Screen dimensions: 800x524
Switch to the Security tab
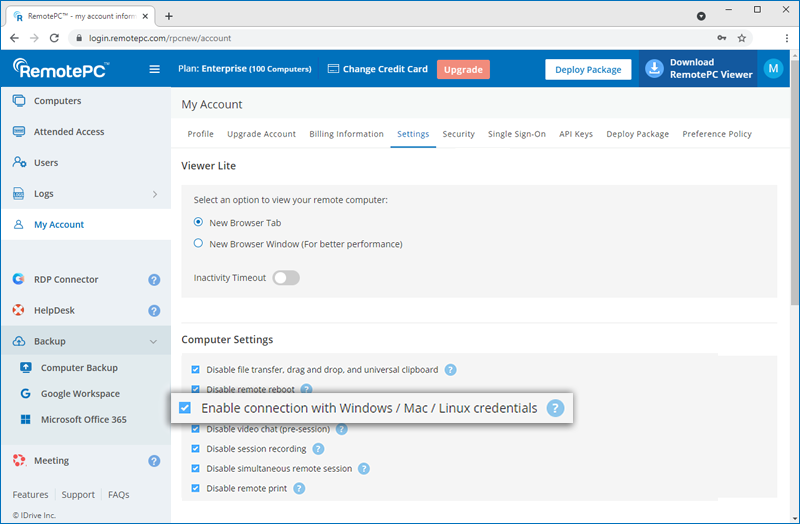pos(458,134)
